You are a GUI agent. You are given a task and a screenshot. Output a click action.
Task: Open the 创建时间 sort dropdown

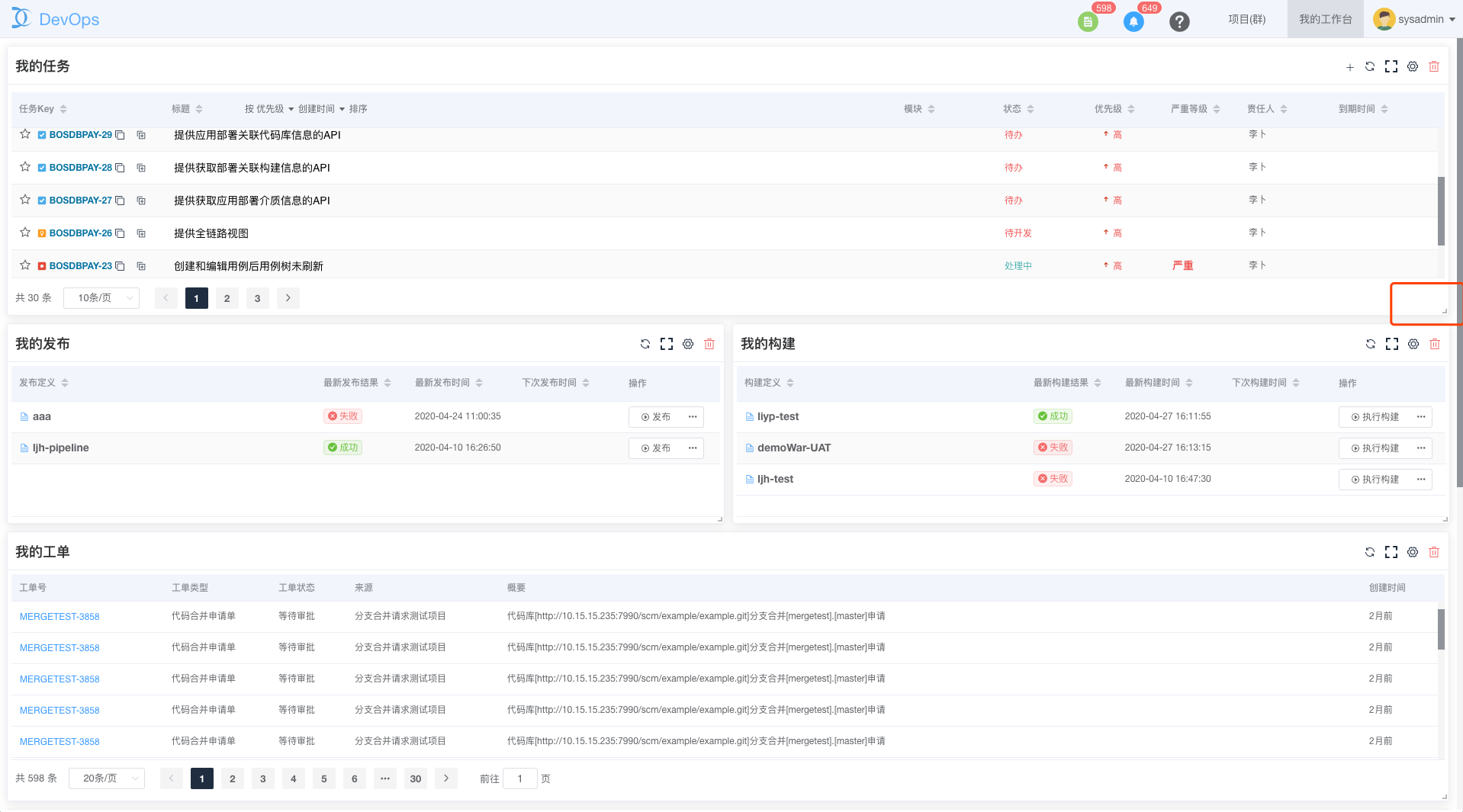(x=321, y=109)
